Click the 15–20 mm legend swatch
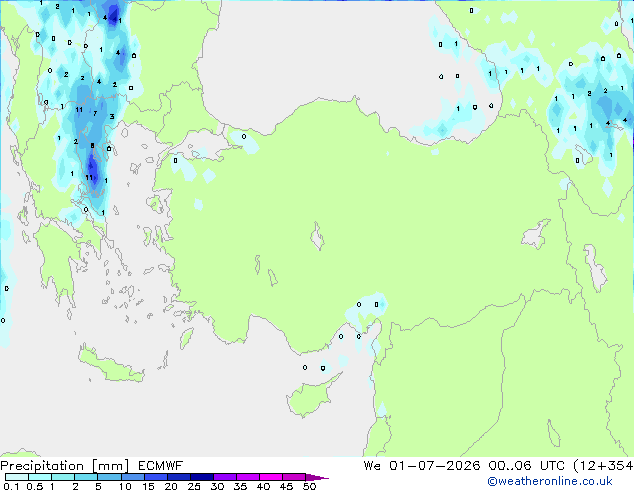This screenshot has width=634, height=490. click(155, 477)
